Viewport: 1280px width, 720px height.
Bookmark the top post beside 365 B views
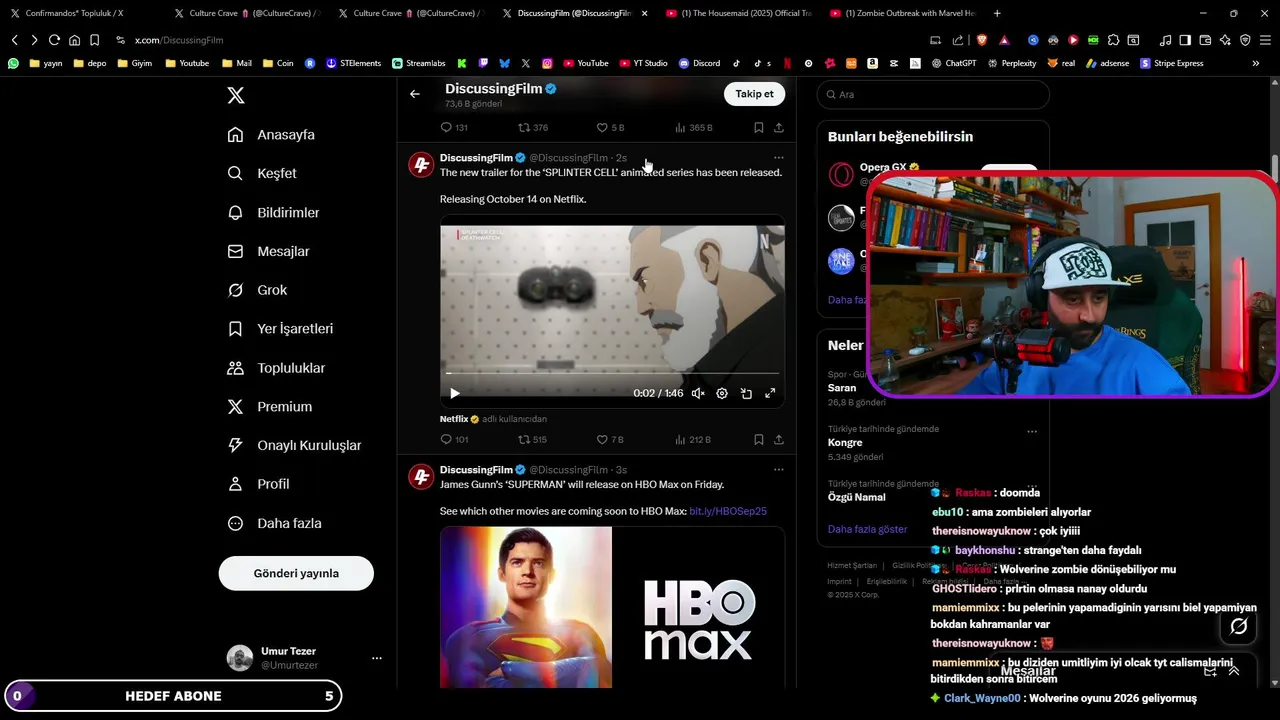(x=759, y=128)
